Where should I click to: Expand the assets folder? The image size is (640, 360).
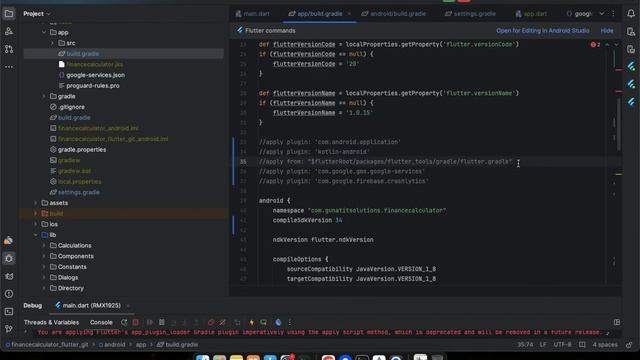[x=36, y=203]
